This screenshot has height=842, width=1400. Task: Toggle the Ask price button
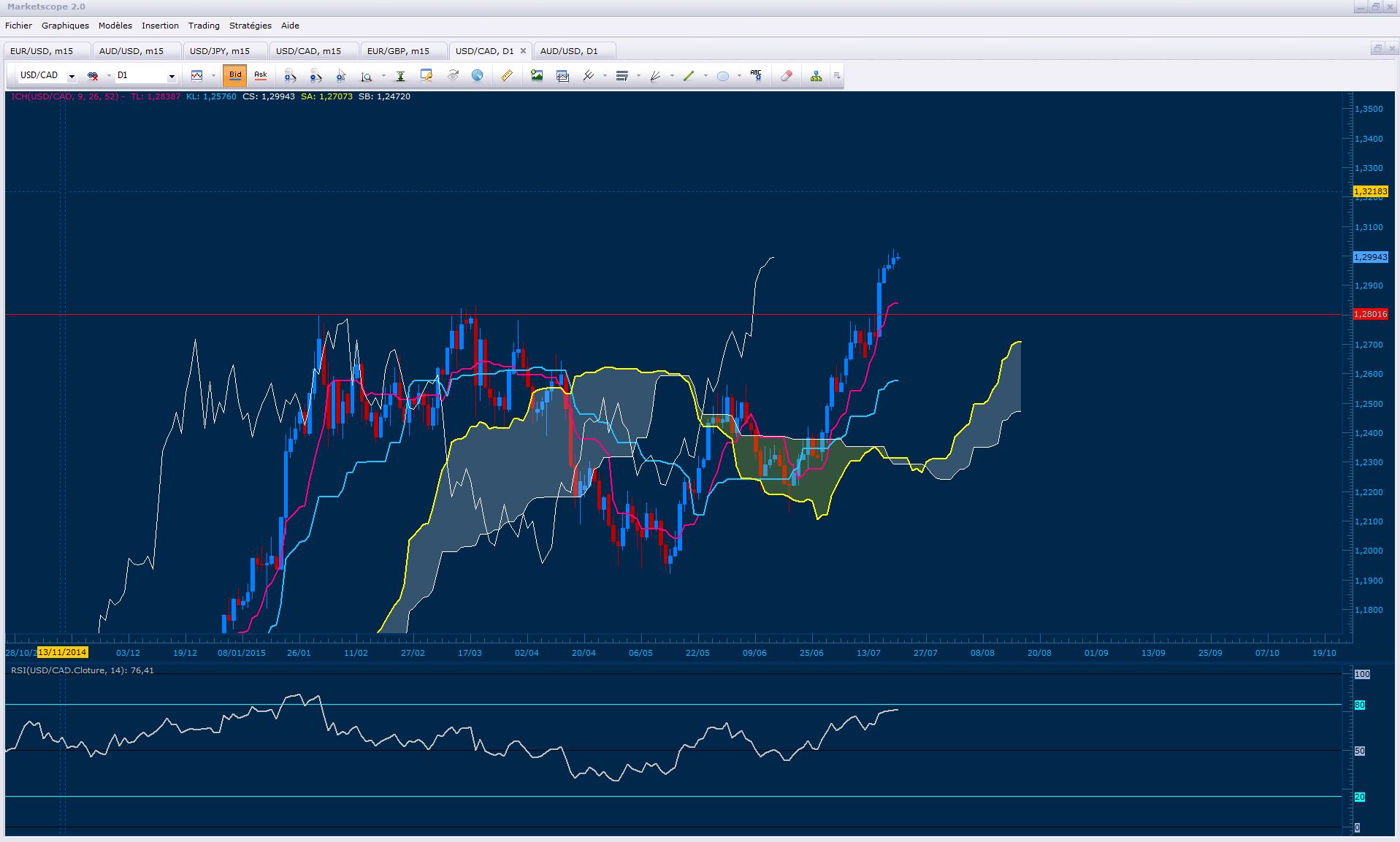(x=260, y=75)
